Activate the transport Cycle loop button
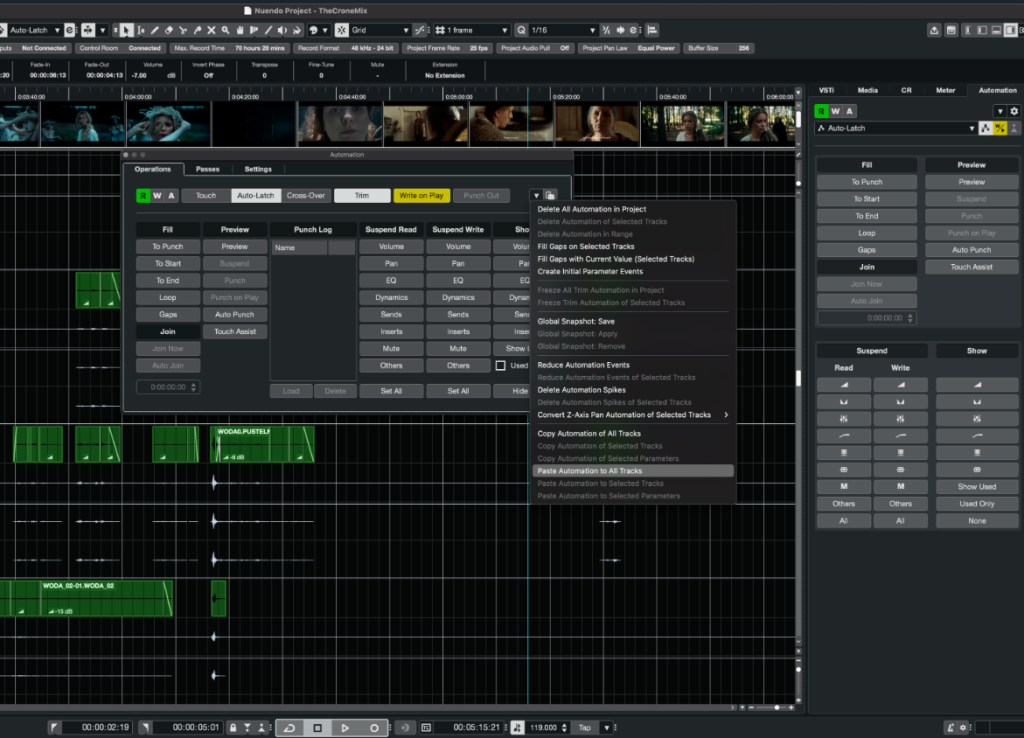Screen dimensions: 1024x738 click(x=289, y=728)
